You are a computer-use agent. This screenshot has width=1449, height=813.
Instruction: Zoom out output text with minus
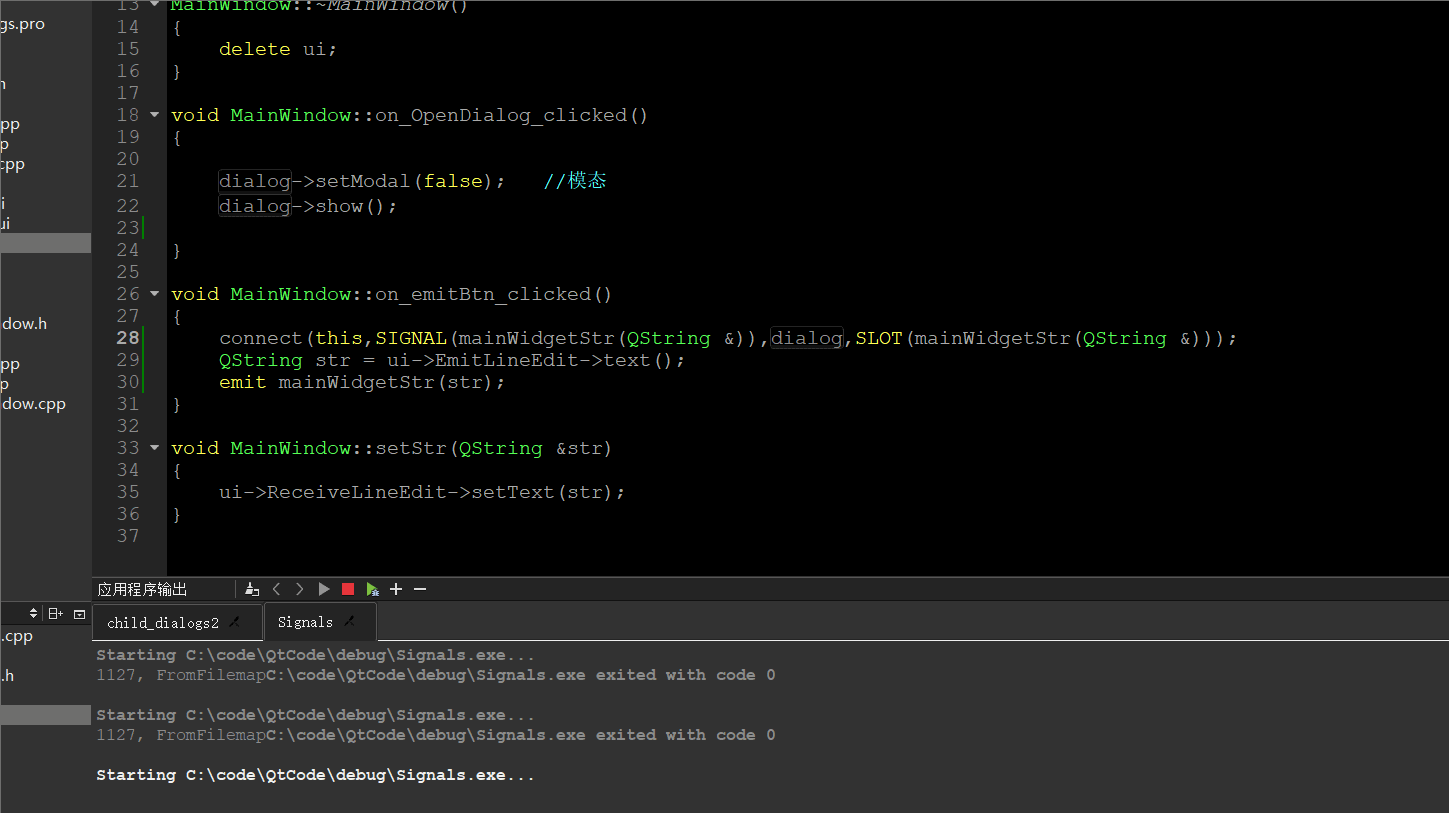(x=420, y=589)
